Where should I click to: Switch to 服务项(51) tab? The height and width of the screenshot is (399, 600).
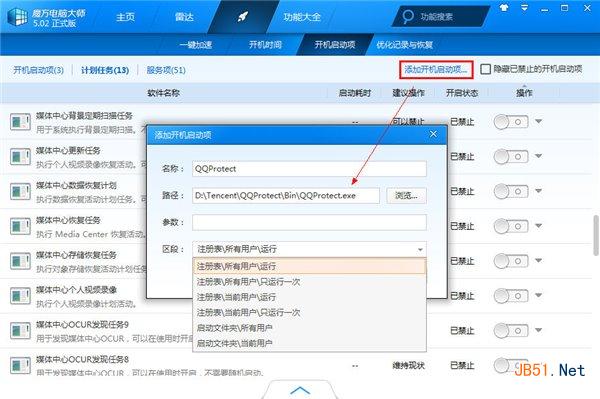pyautogui.click(x=166, y=70)
